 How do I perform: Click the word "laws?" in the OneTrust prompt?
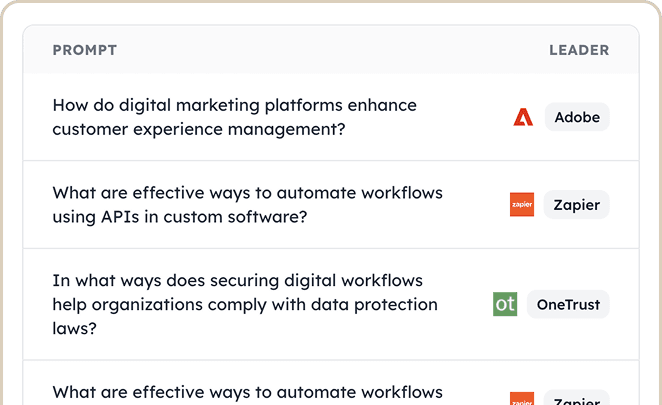[74, 327]
